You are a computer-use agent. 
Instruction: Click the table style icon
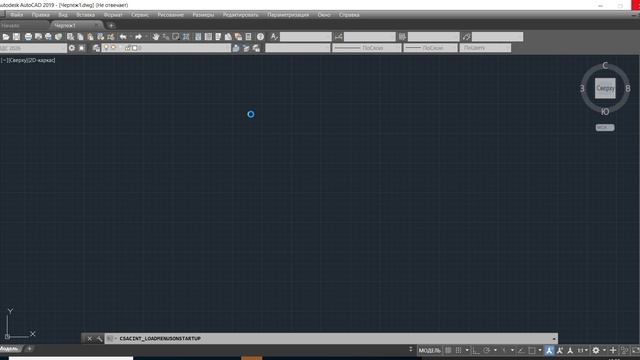click(402, 37)
